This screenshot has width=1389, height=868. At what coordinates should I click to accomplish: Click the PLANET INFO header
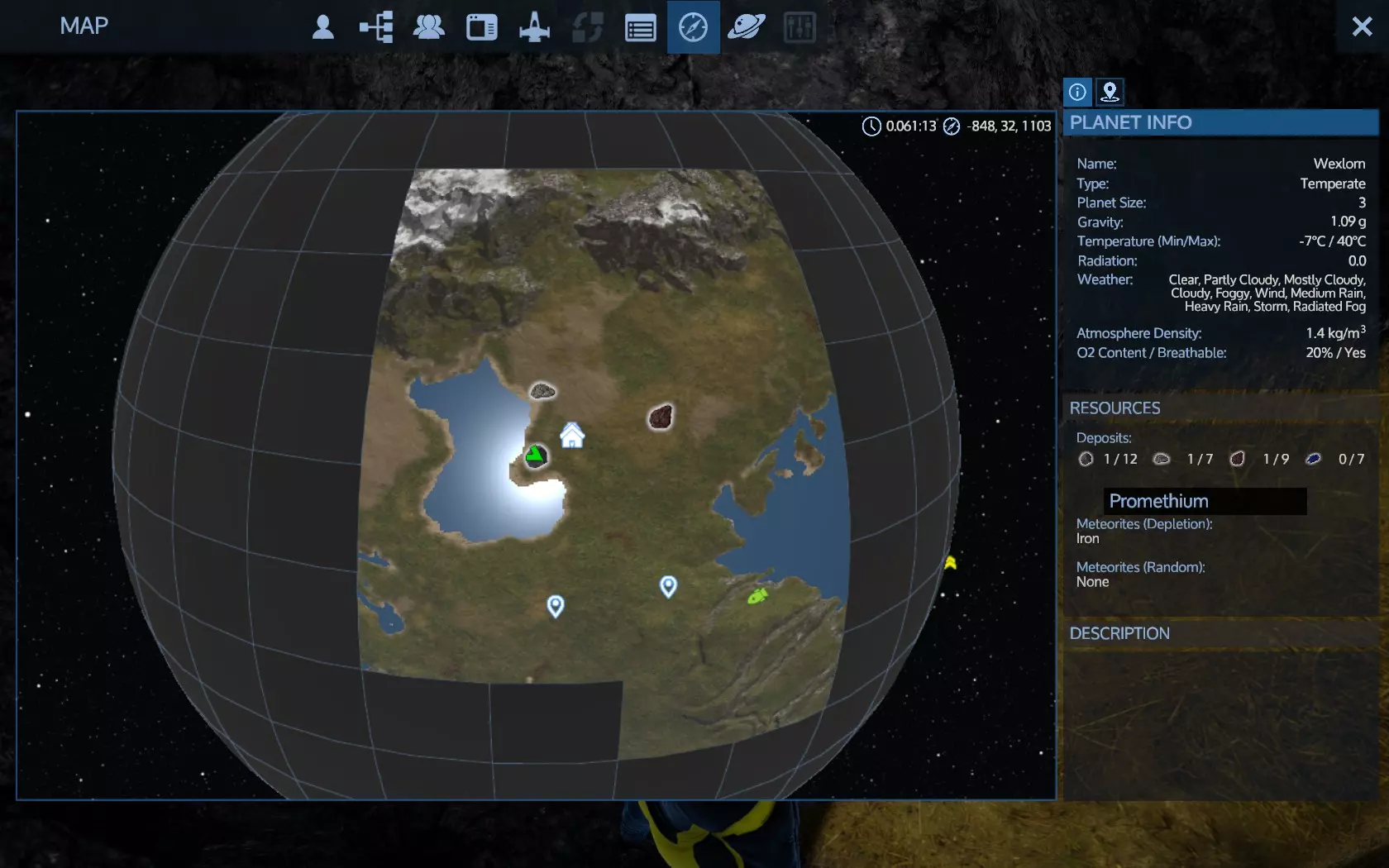click(x=1220, y=122)
